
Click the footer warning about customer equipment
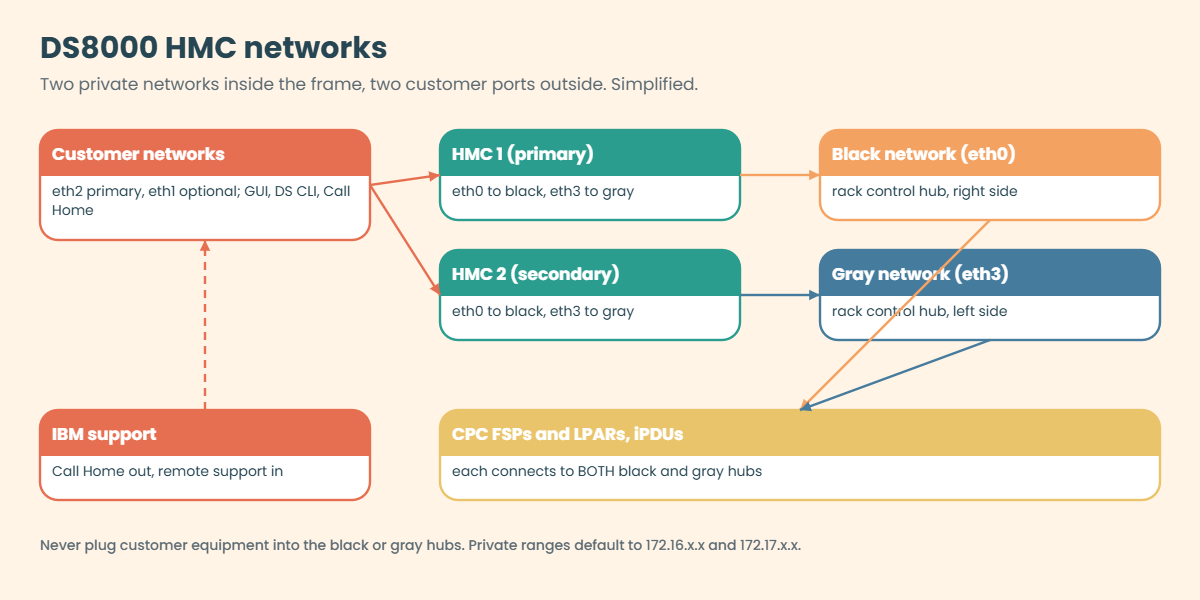pyautogui.click(x=421, y=546)
